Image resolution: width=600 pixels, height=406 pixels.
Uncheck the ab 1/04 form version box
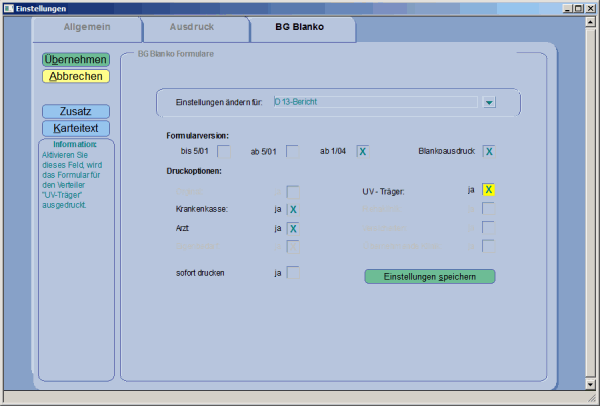pyautogui.click(x=363, y=152)
